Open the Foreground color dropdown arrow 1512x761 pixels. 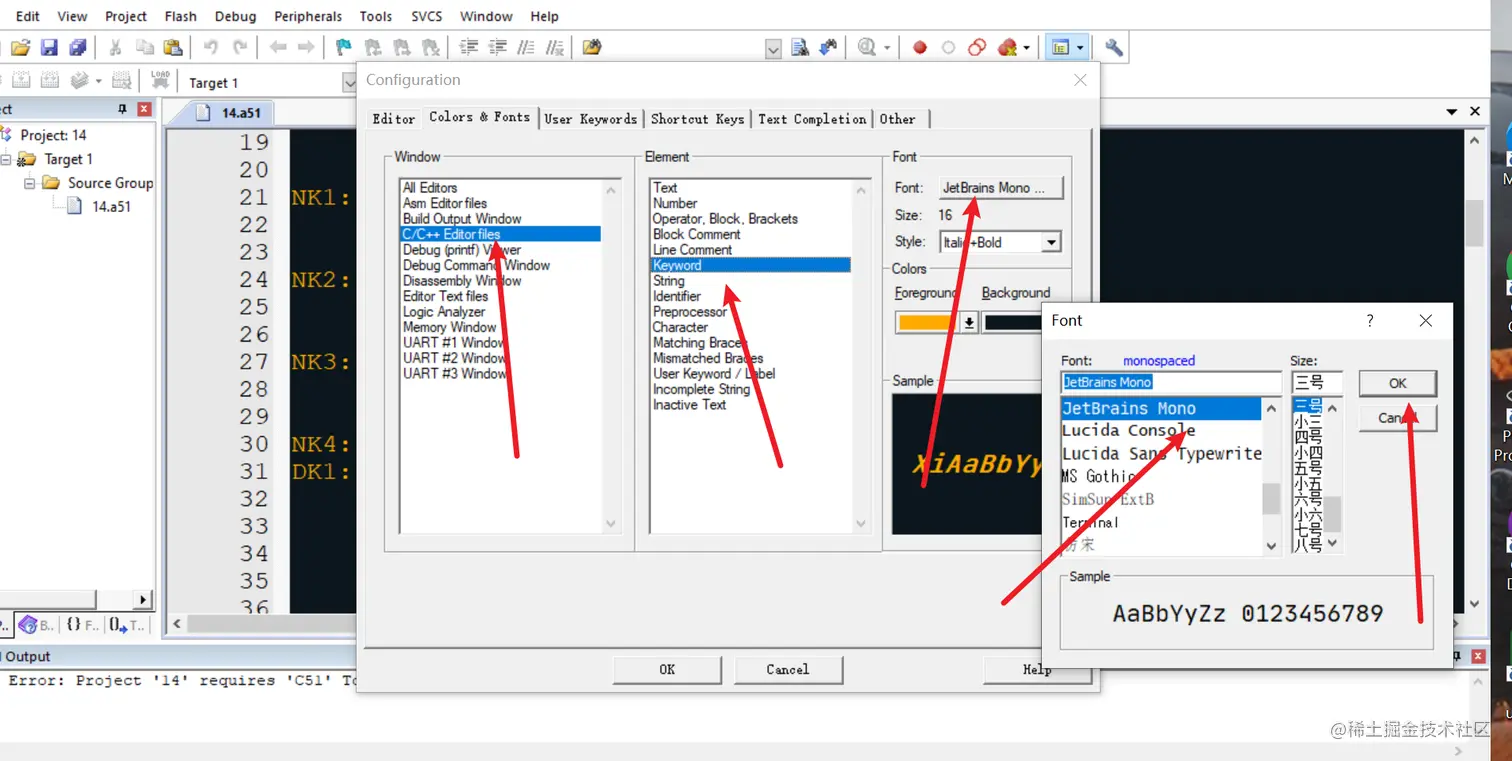[968, 322]
